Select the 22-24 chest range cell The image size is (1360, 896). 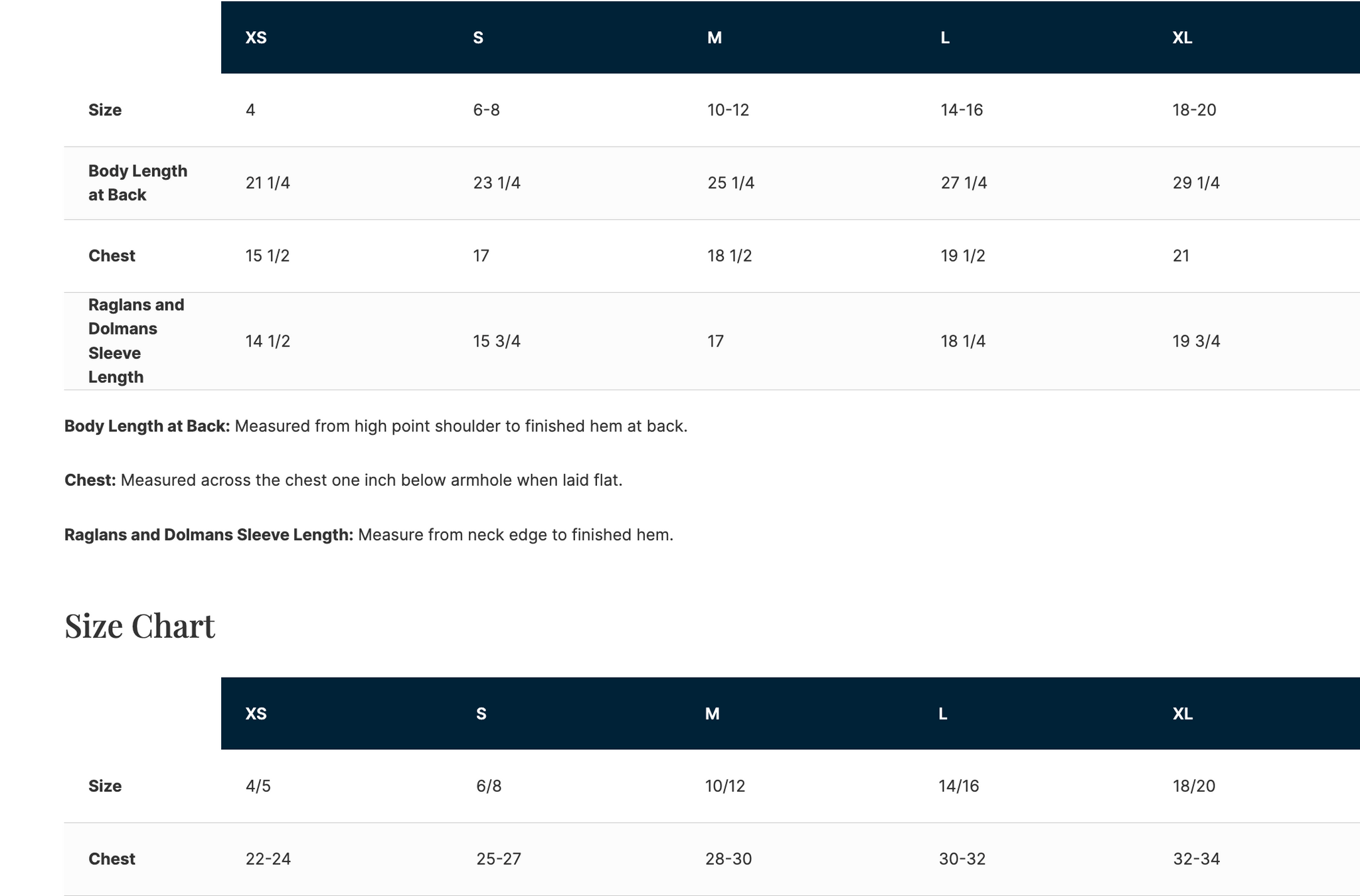tap(268, 859)
